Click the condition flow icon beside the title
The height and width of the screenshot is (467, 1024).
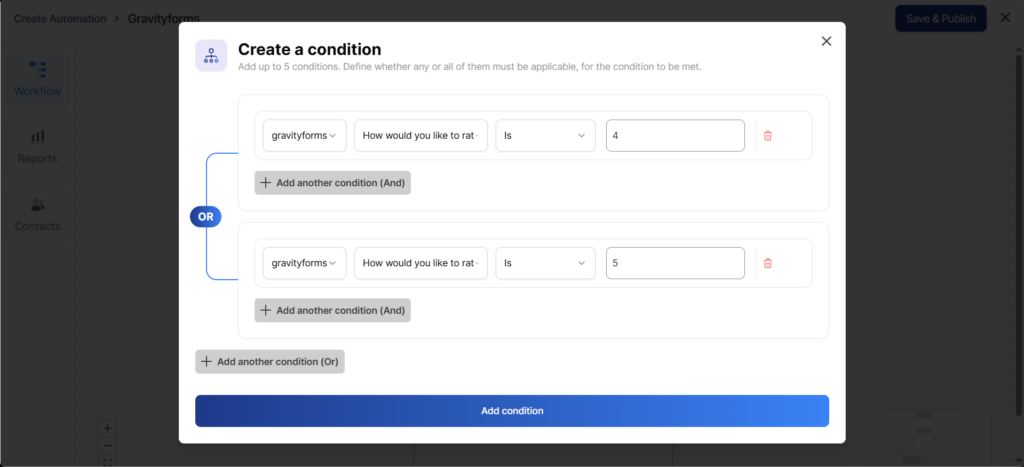[211, 56]
